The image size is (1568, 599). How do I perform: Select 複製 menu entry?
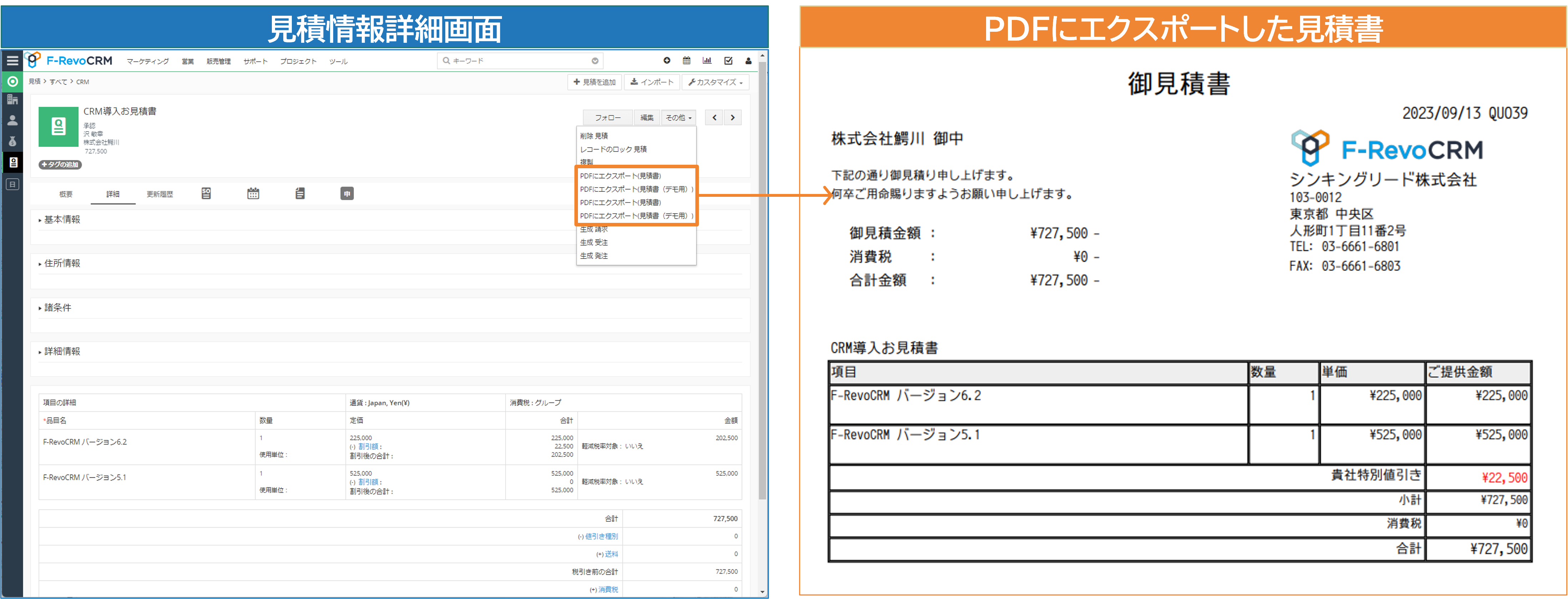point(636,161)
